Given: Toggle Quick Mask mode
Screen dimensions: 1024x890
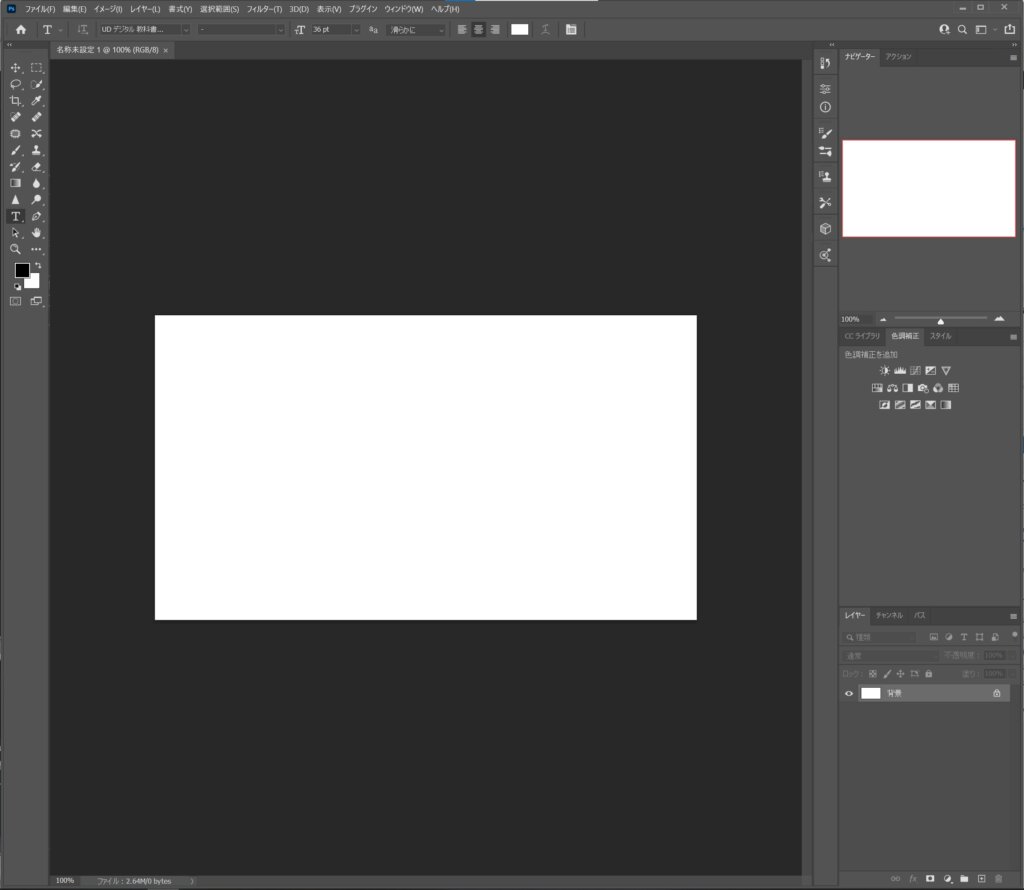Looking at the screenshot, I should (16, 301).
